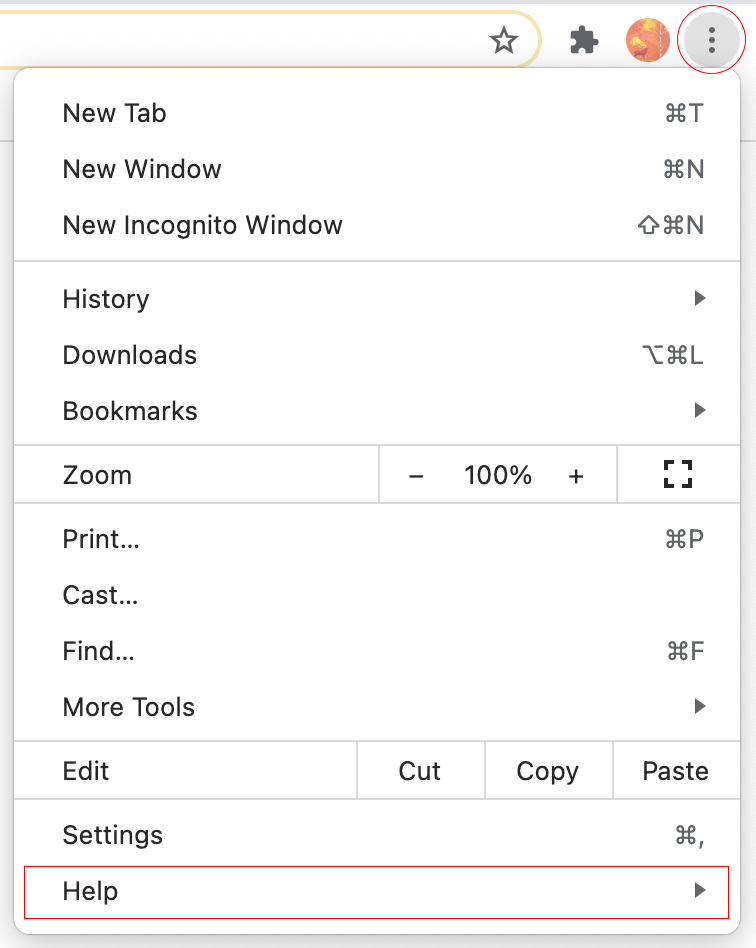
Task: Expand the More Tools submenu
Action: click(x=377, y=706)
